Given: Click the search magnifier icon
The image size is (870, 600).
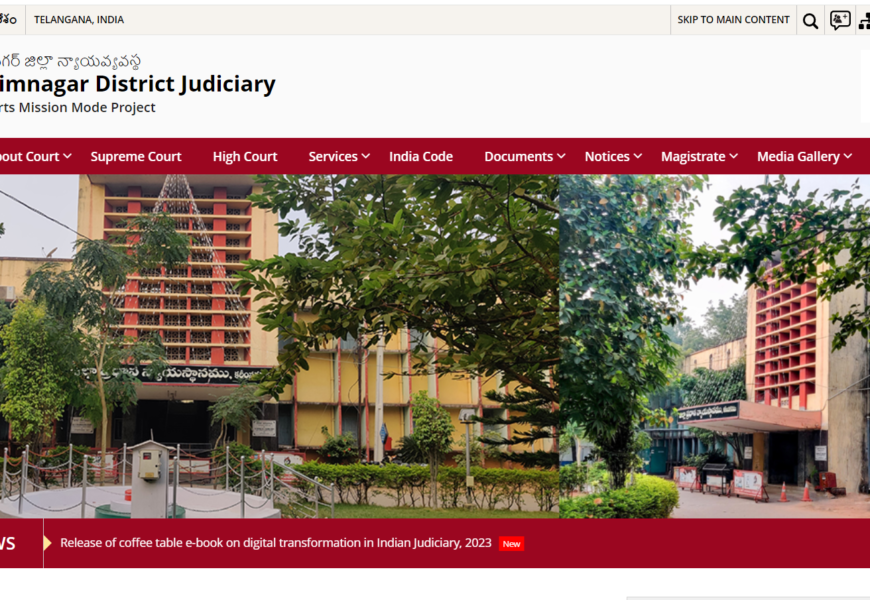Looking at the screenshot, I should [810, 20].
